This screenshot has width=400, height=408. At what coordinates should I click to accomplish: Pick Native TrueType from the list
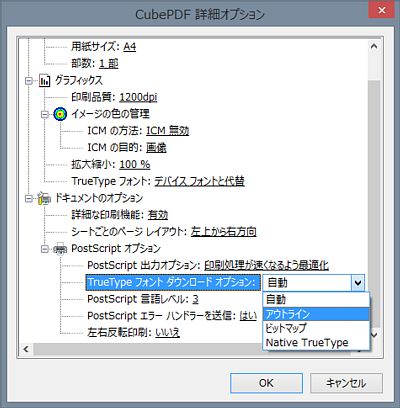click(x=316, y=343)
